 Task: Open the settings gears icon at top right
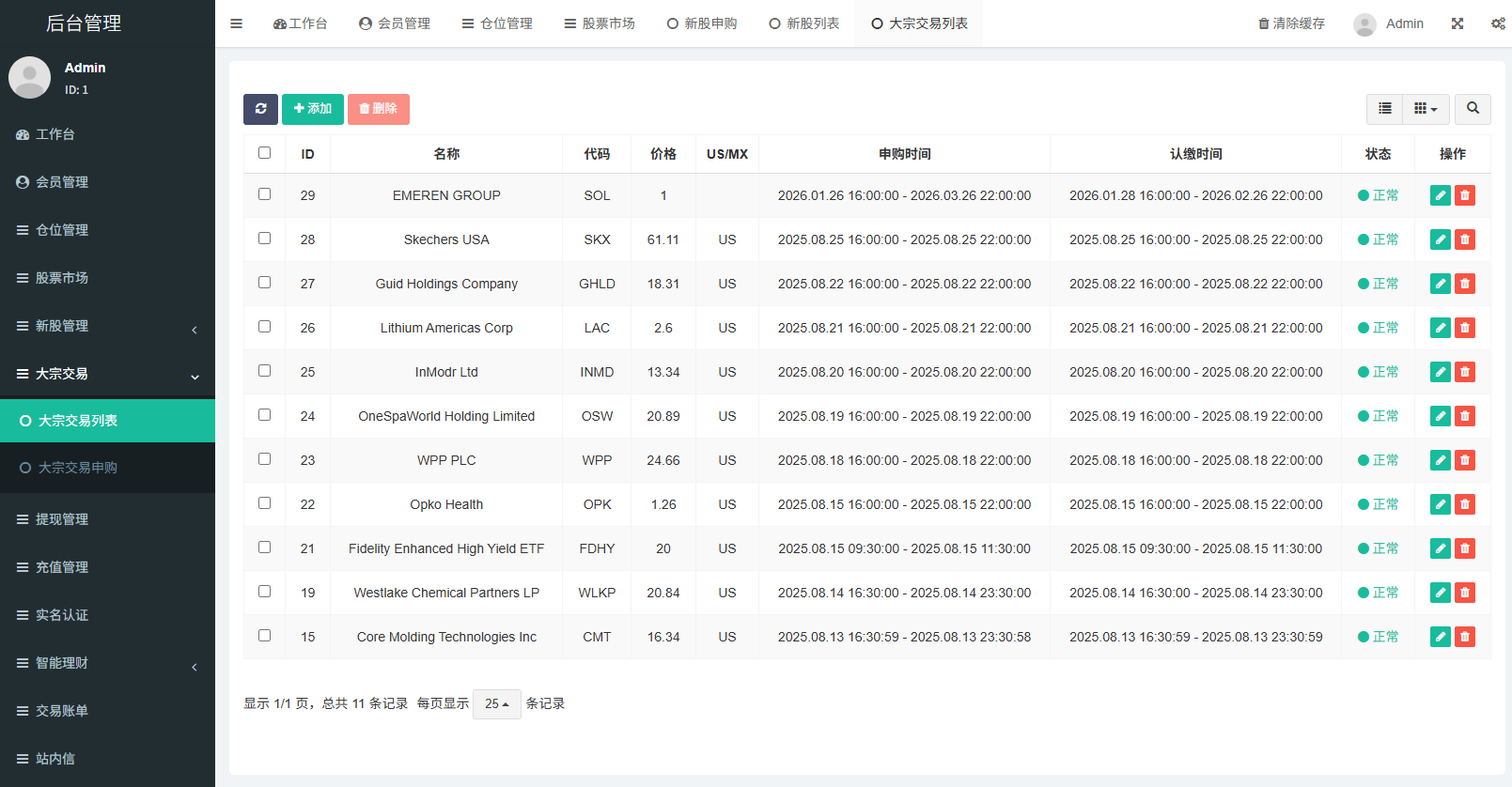[x=1498, y=23]
